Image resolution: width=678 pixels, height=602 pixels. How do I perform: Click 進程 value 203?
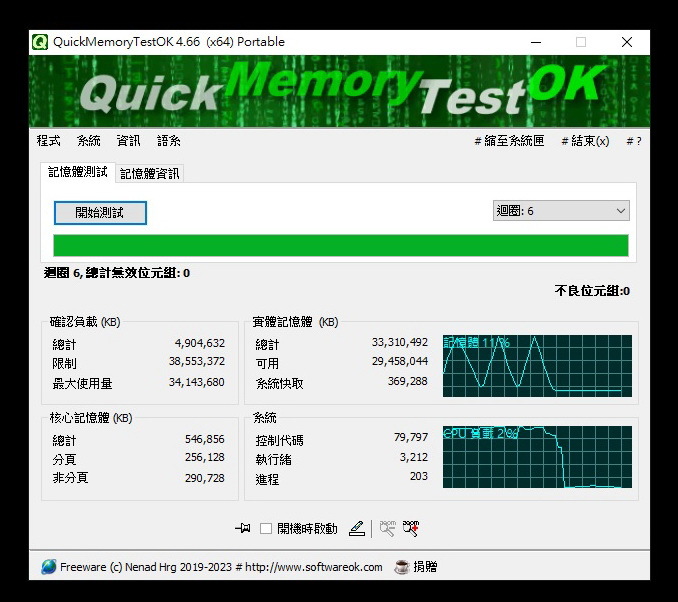pos(419,476)
